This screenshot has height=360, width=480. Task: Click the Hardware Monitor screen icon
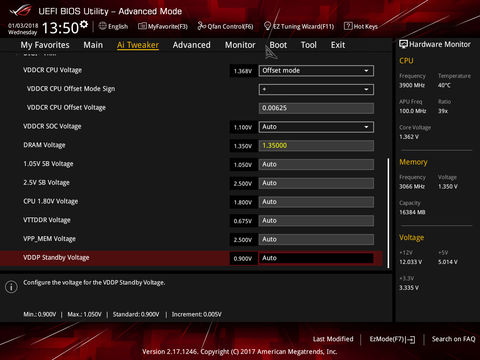[x=403, y=44]
